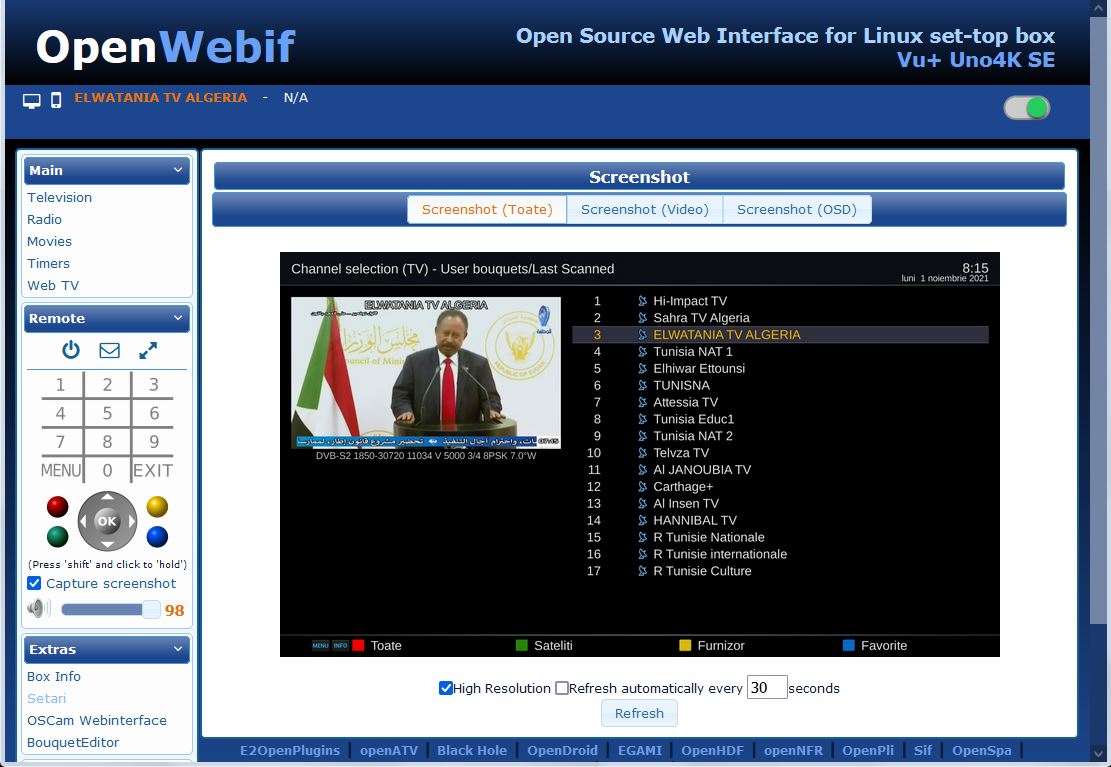Mute volume via speaker icon
The image size is (1111, 767).
(x=38, y=608)
